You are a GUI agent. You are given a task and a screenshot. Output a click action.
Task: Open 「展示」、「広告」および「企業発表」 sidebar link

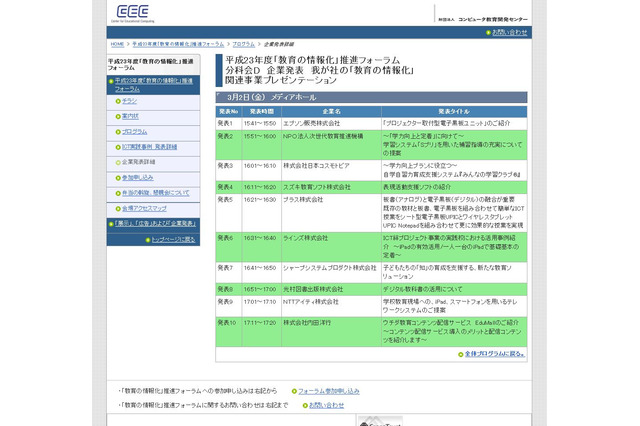pyautogui.click(x=155, y=224)
